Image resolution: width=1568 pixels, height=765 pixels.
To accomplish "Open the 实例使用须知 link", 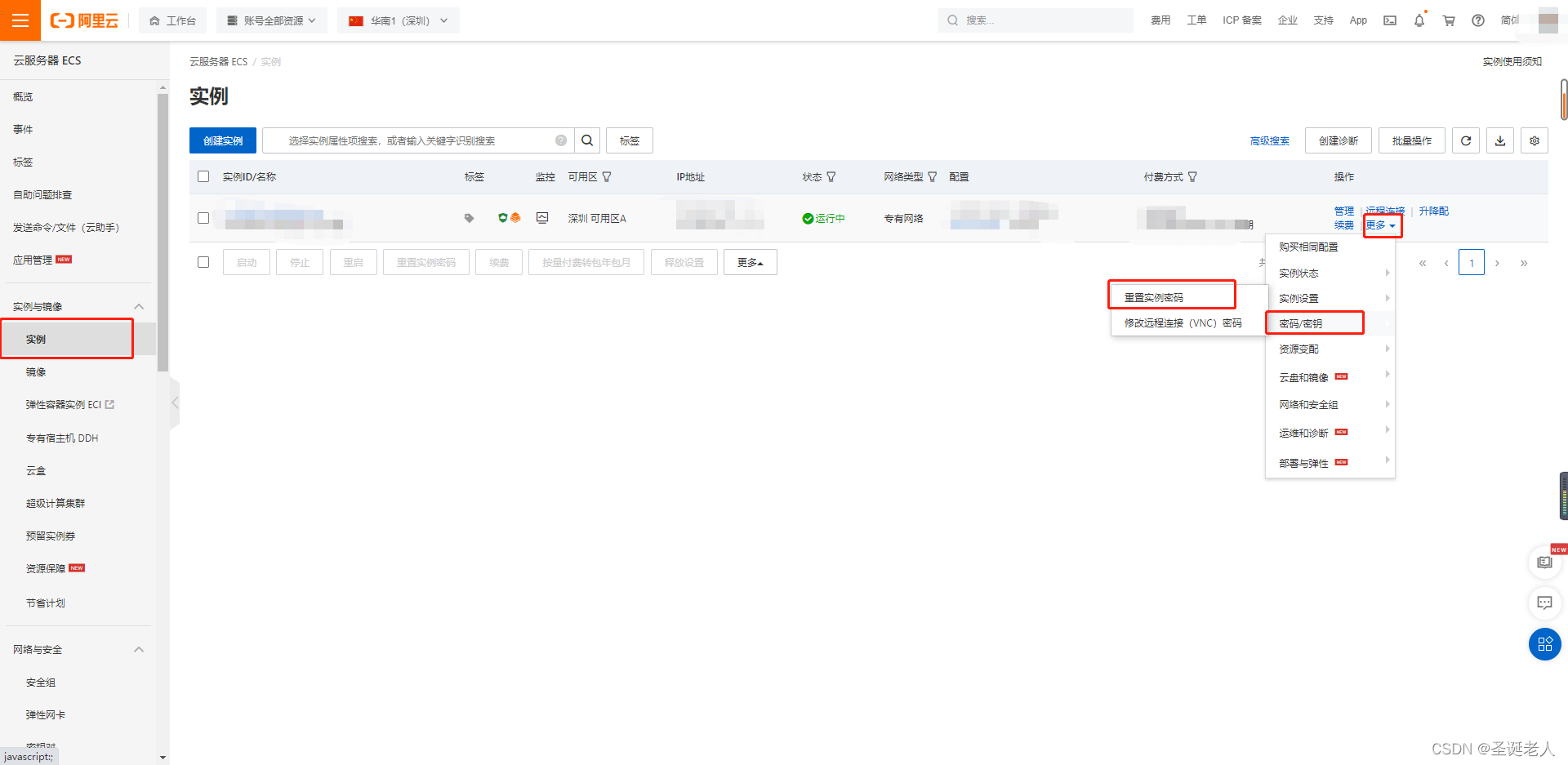I will tap(1512, 61).
